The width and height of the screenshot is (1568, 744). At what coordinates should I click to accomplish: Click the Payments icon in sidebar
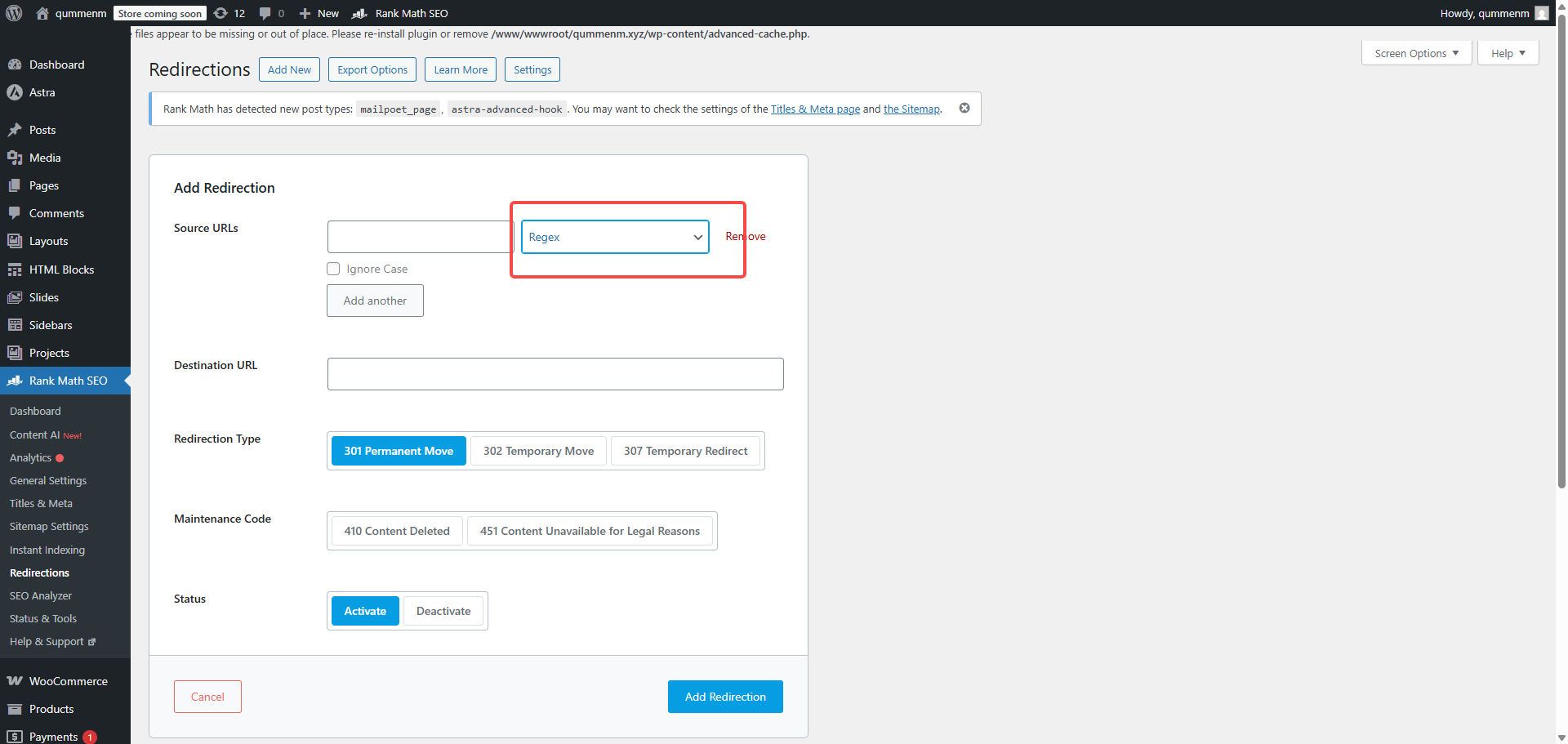15,737
